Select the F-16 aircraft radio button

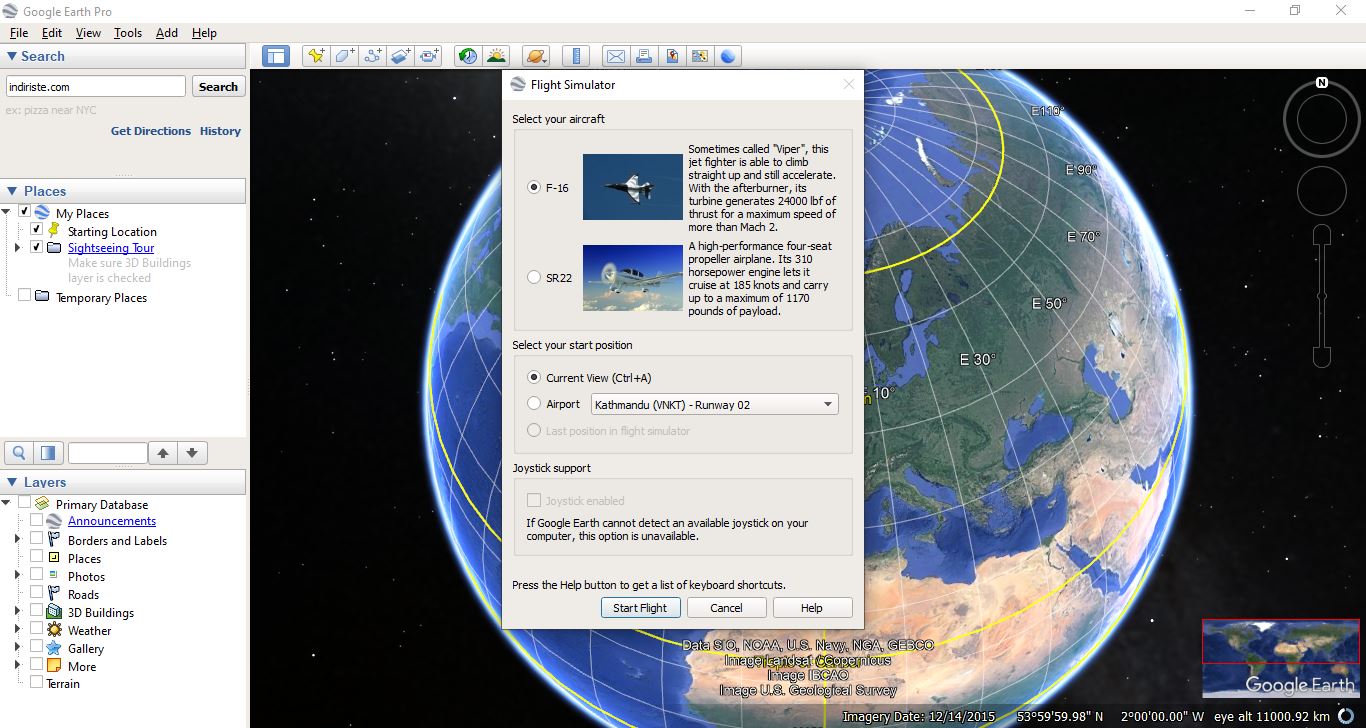pos(534,187)
